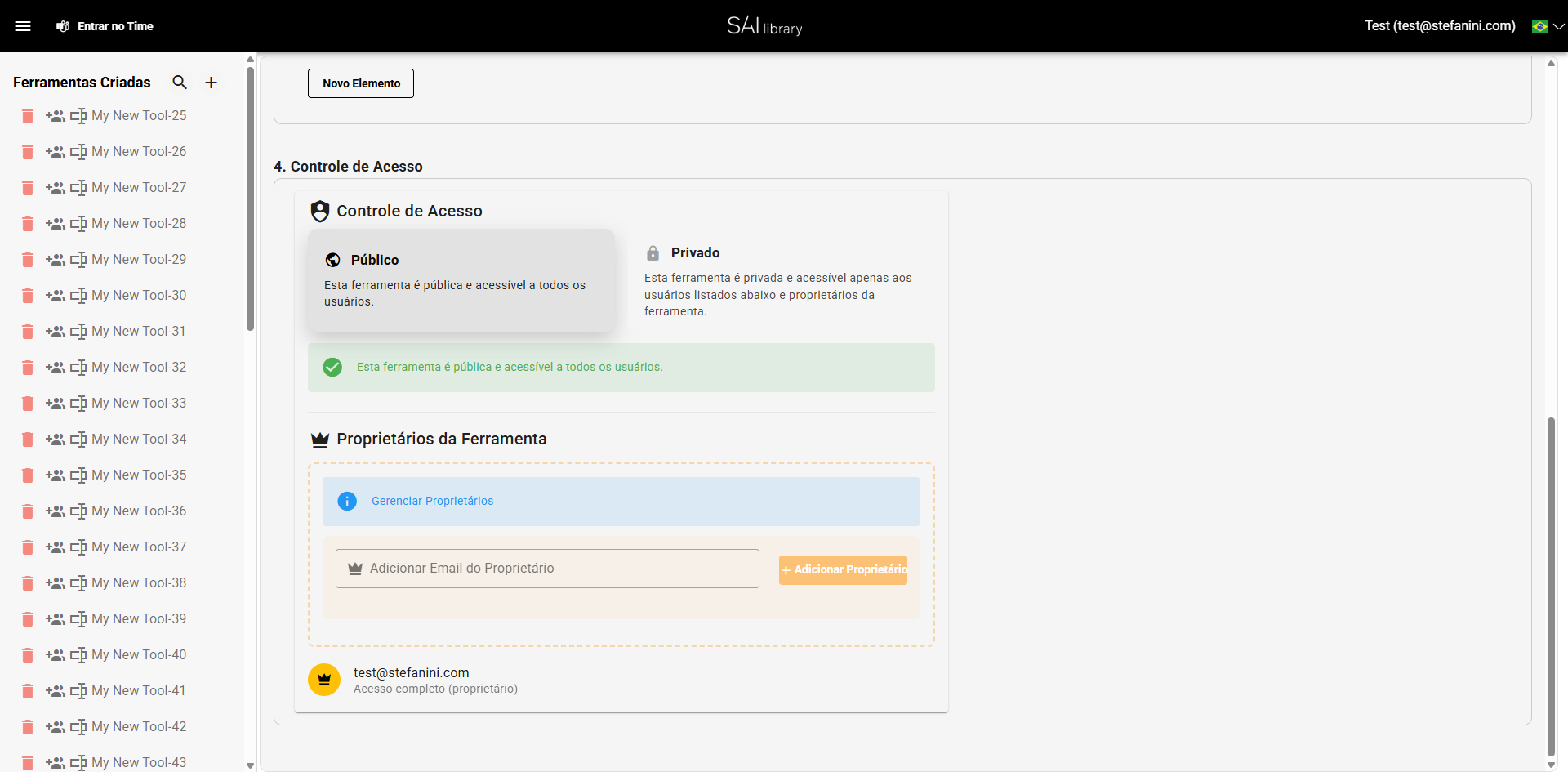
Task: Click the search icon in Ferramentas Criadas
Action: 180,83
